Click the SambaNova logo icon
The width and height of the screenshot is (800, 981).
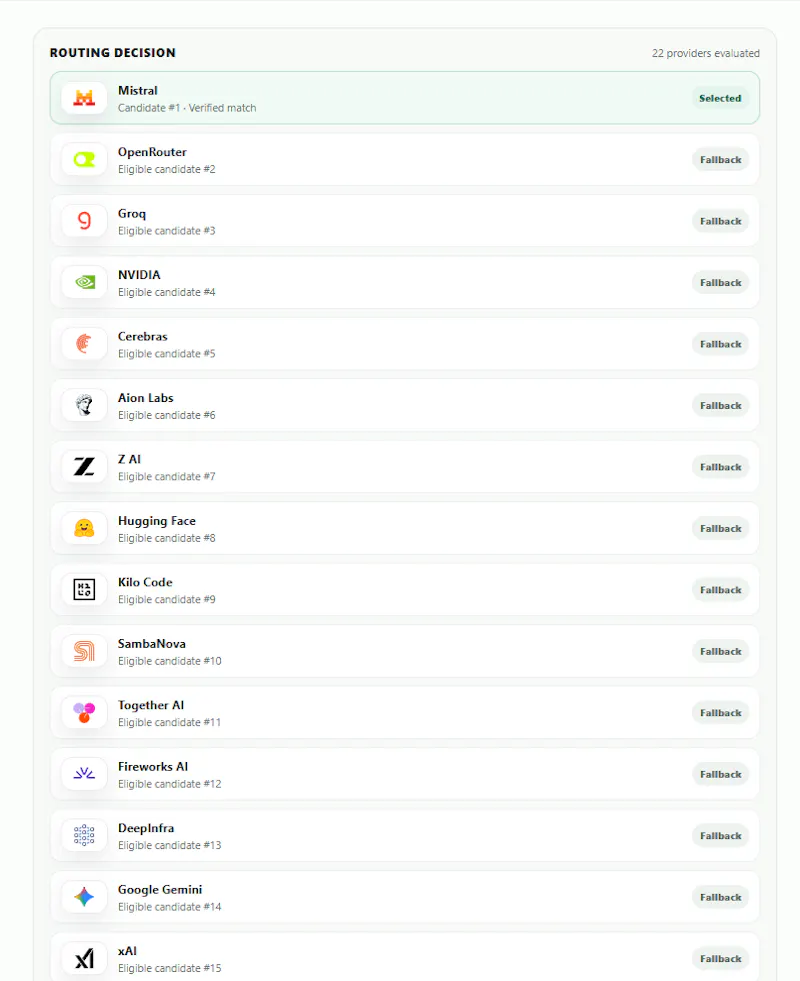84,651
